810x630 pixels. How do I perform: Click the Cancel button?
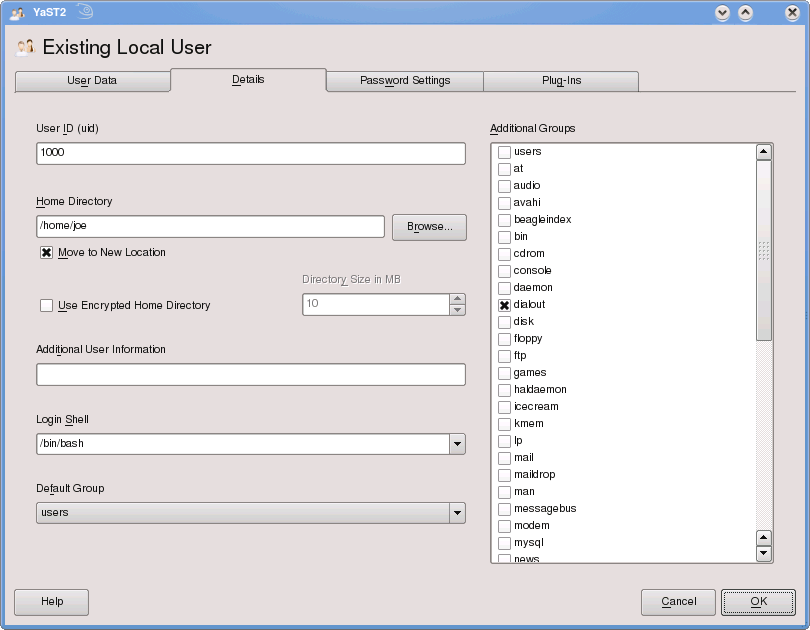(678, 602)
